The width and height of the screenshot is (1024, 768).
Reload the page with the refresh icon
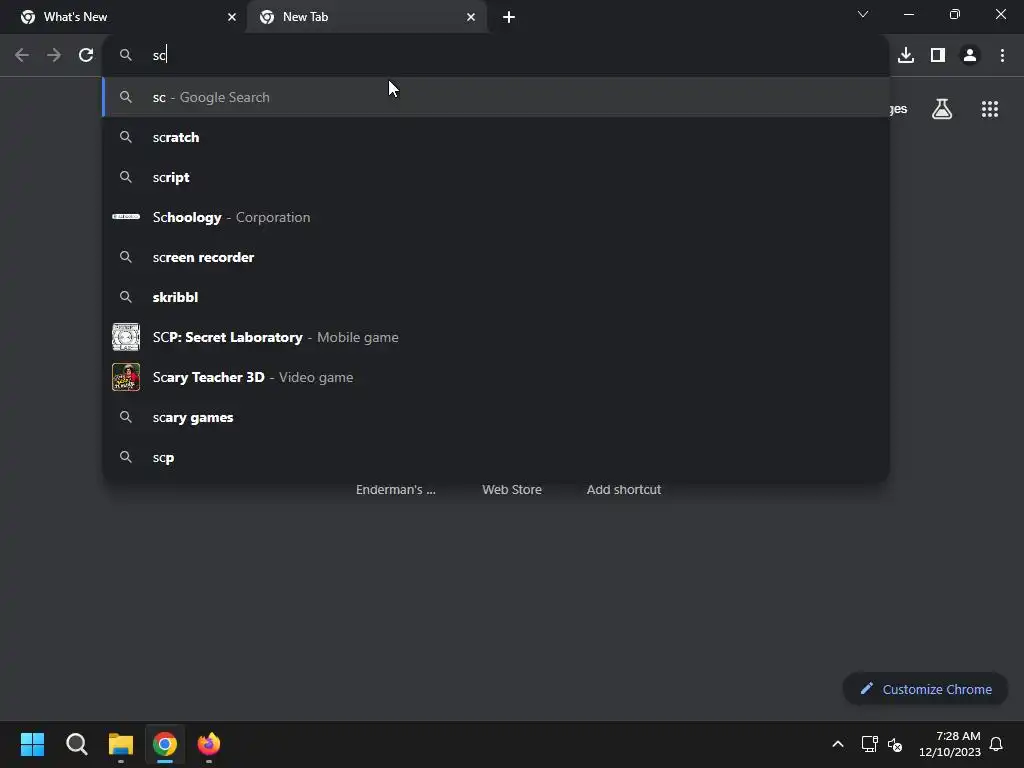pyautogui.click(x=86, y=55)
